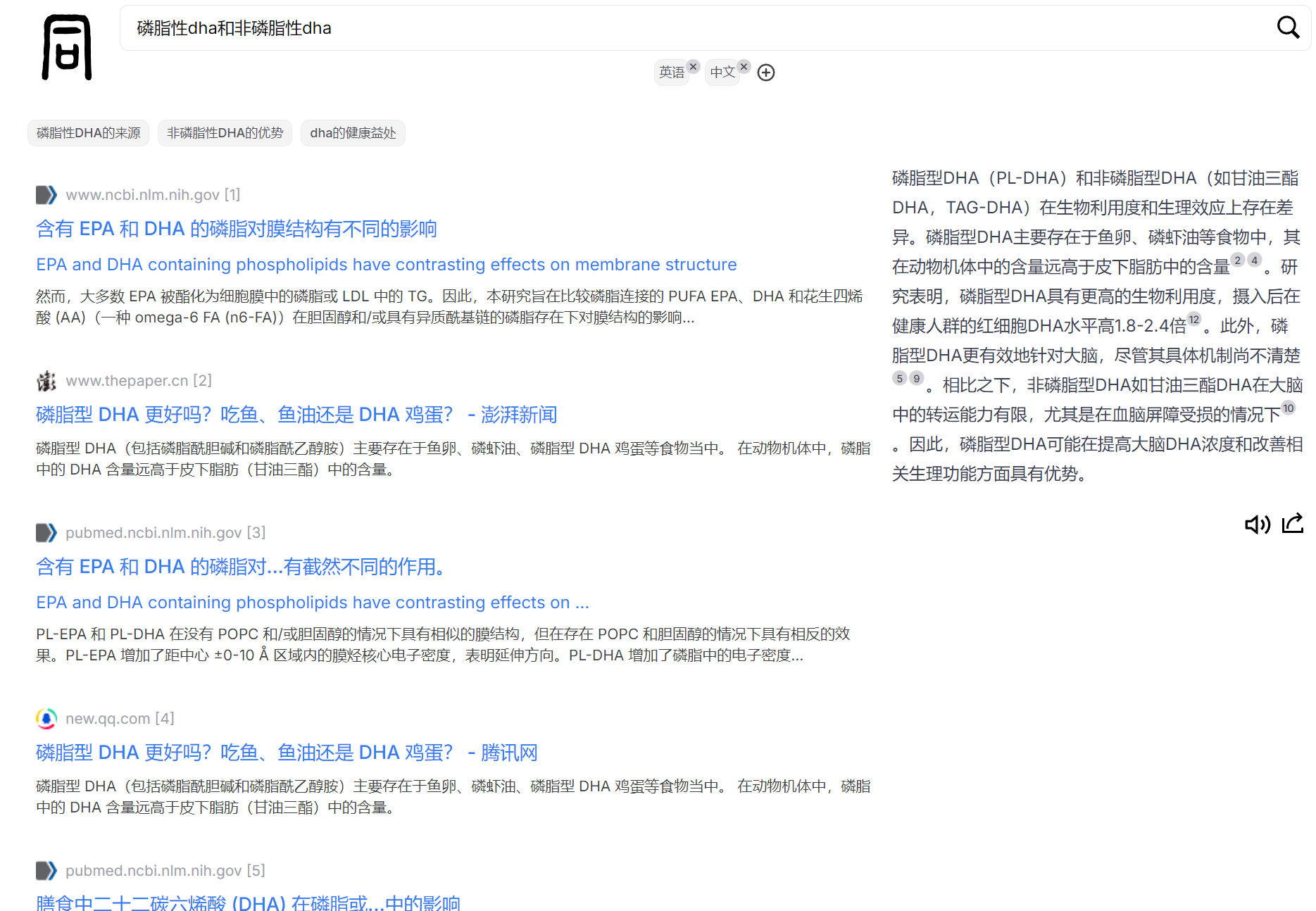Open the 澎湃新闻 磷脂型 DHA article link

[296, 415]
